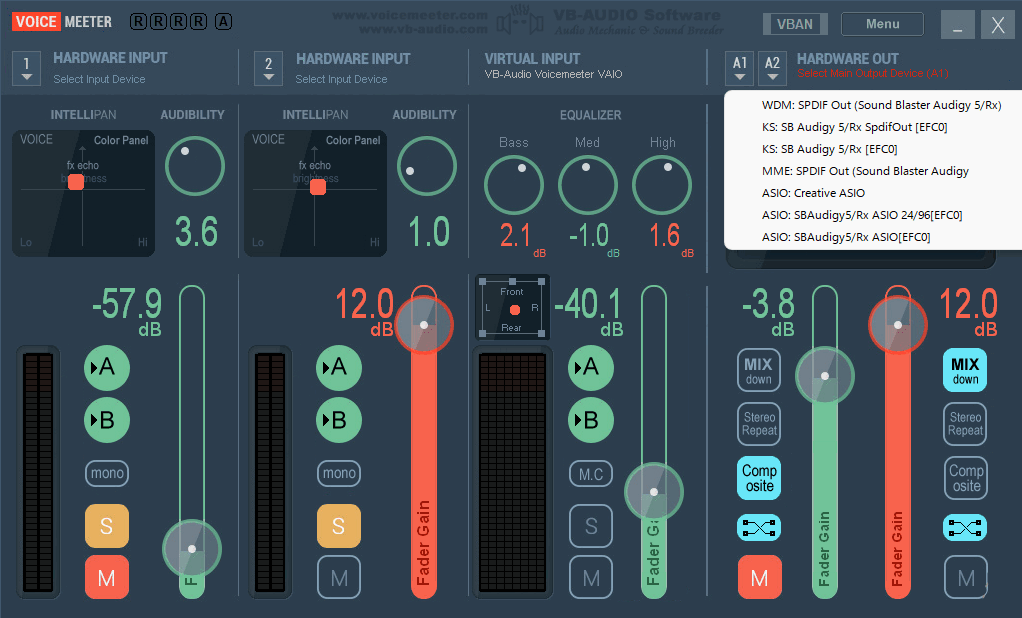Toggle A bus routing on Hardware Input 1

point(107,368)
